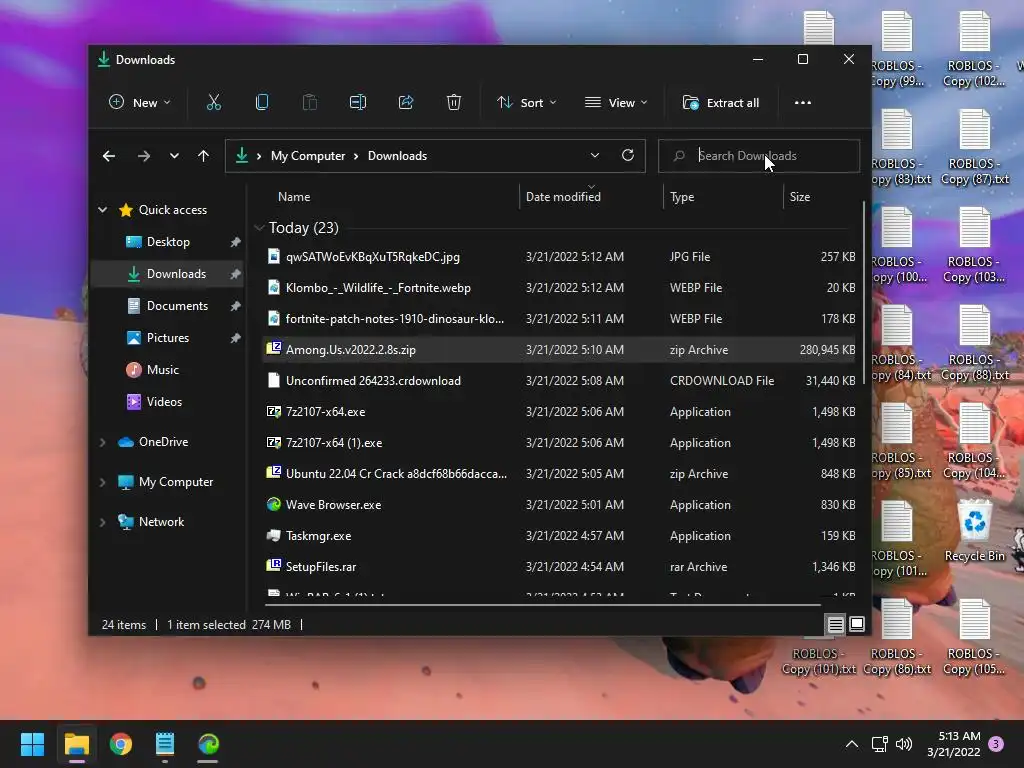Switch to large thumbnails view icon

[857, 624]
